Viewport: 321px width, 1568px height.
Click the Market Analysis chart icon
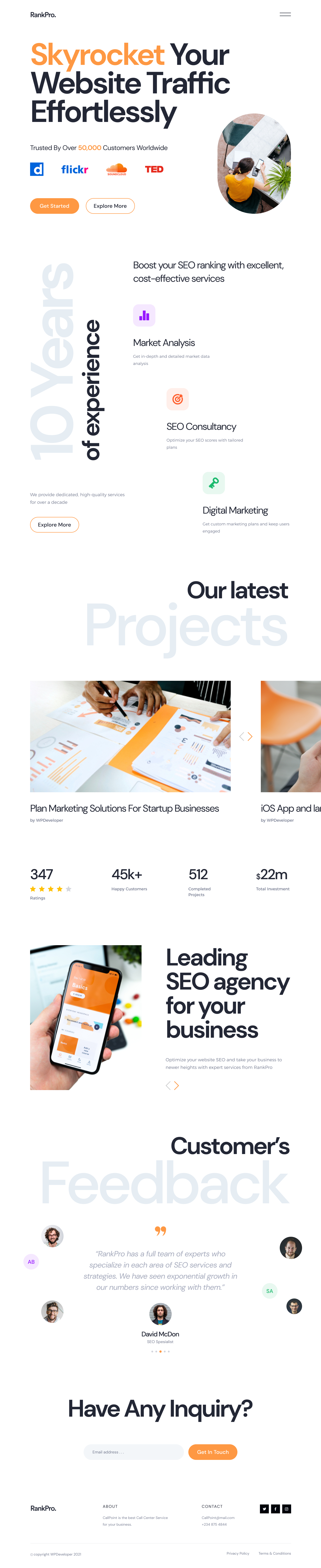click(x=144, y=315)
